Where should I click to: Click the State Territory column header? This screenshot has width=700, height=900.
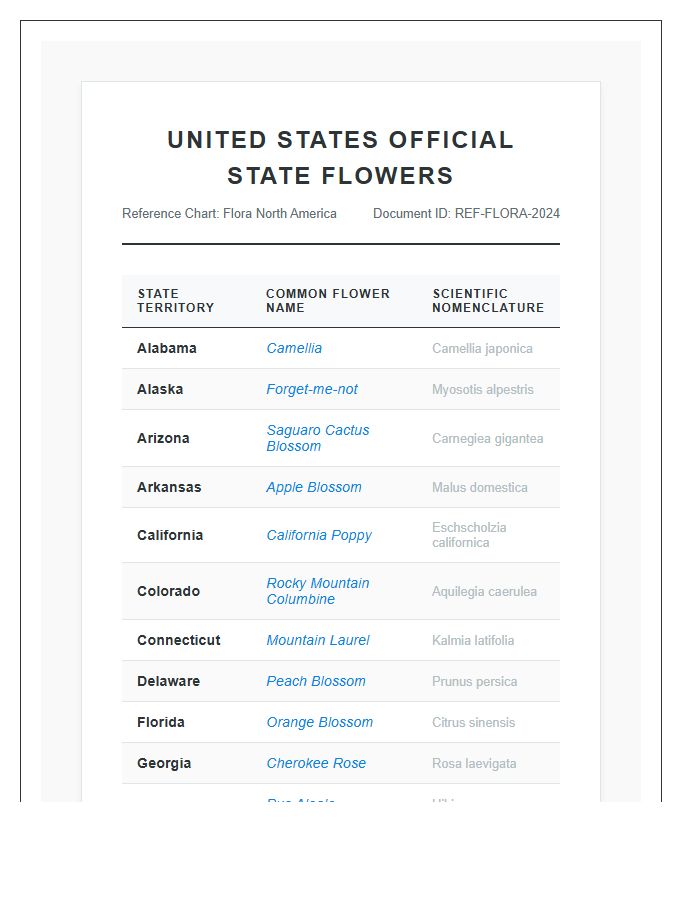click(176, 301)
